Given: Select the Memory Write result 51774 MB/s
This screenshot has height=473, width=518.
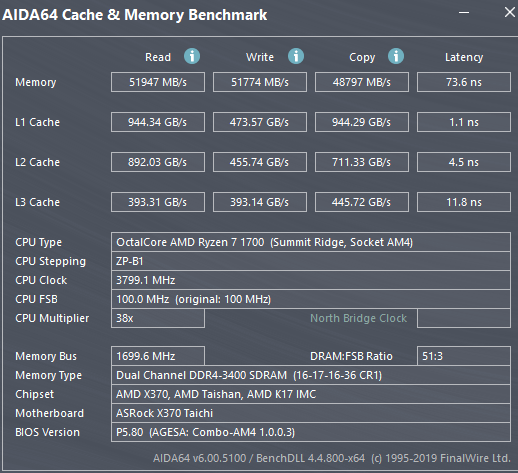Looking at the screenshot, I should tap(260, 82).
